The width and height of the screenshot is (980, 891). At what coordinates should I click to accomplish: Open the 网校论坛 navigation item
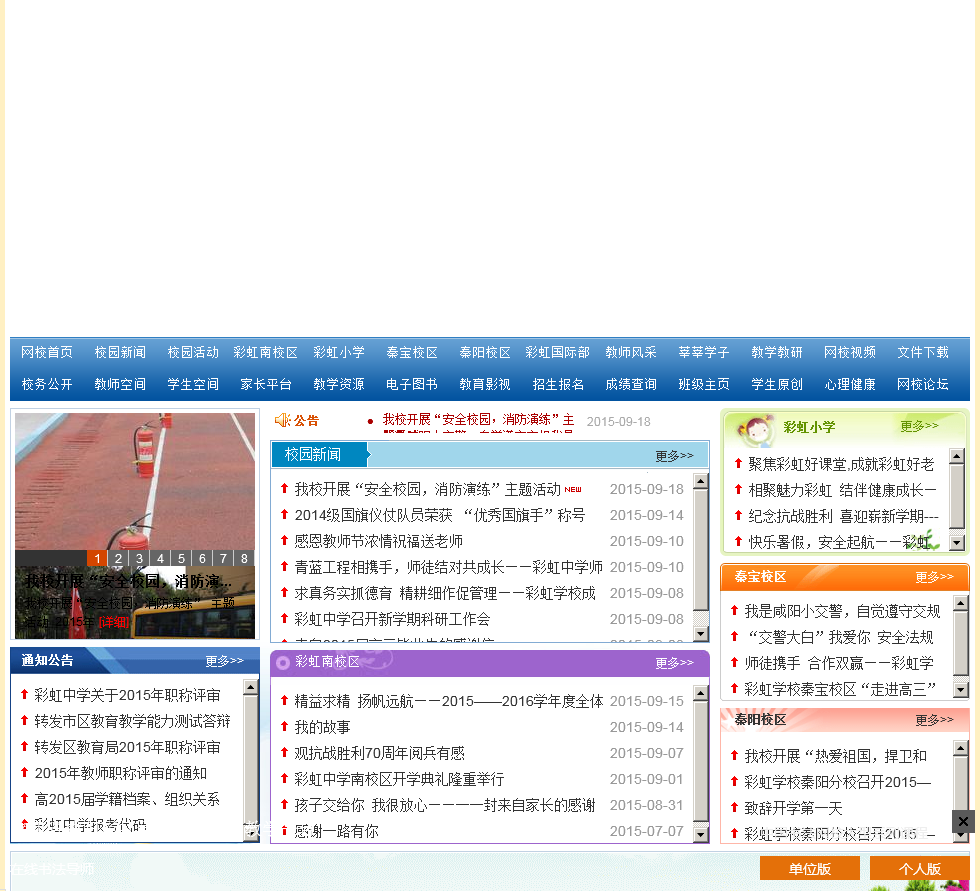click(922, 384)
